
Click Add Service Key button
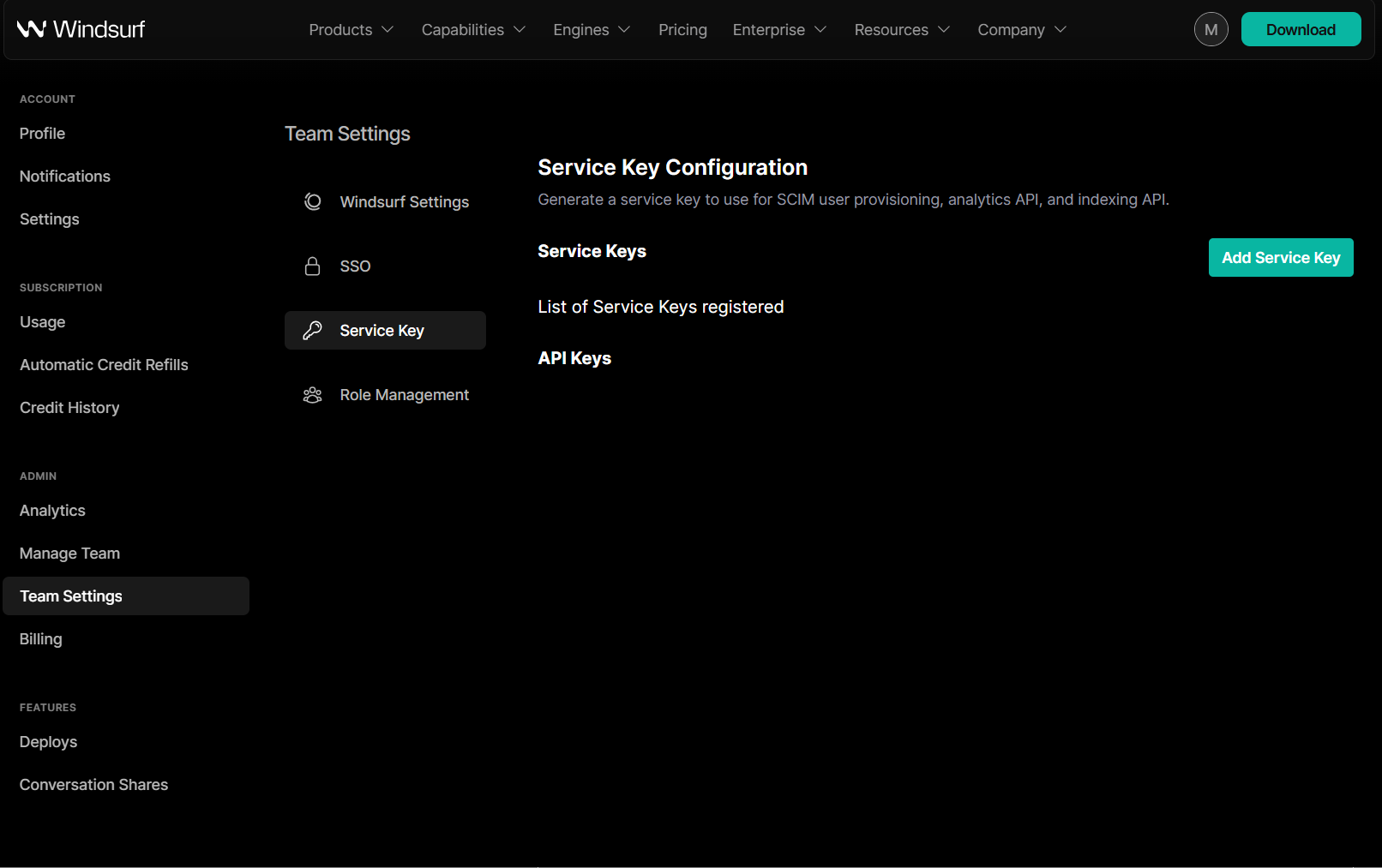tap(1281, 257)
